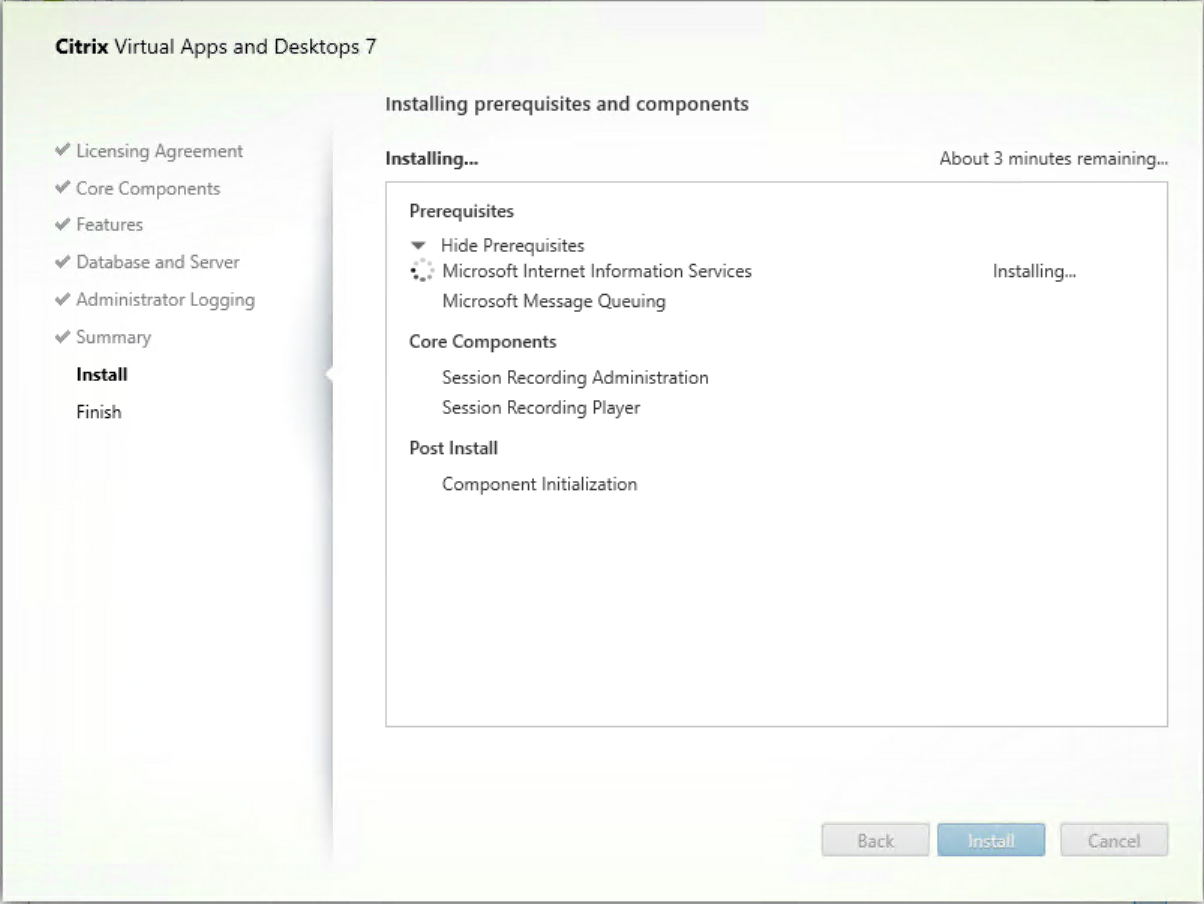Click the disabled Back button
The width and height of the screenshot is (1204, 904).
(875, 840)
